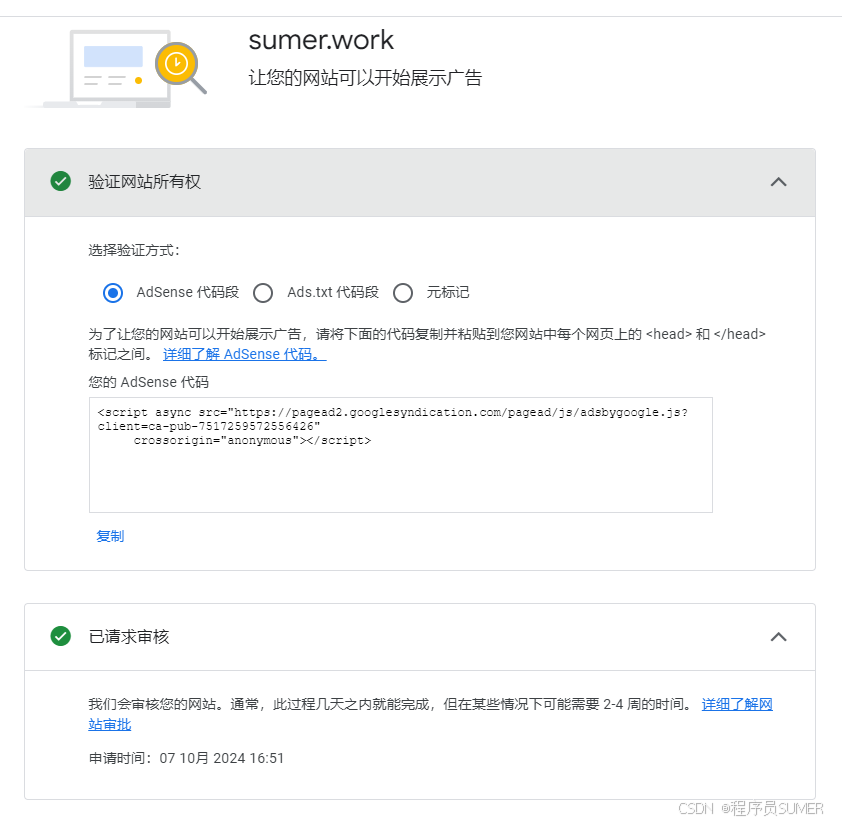Click inside the AdSense code text box
Screen dimensions: 842x824
coord(401,455)
